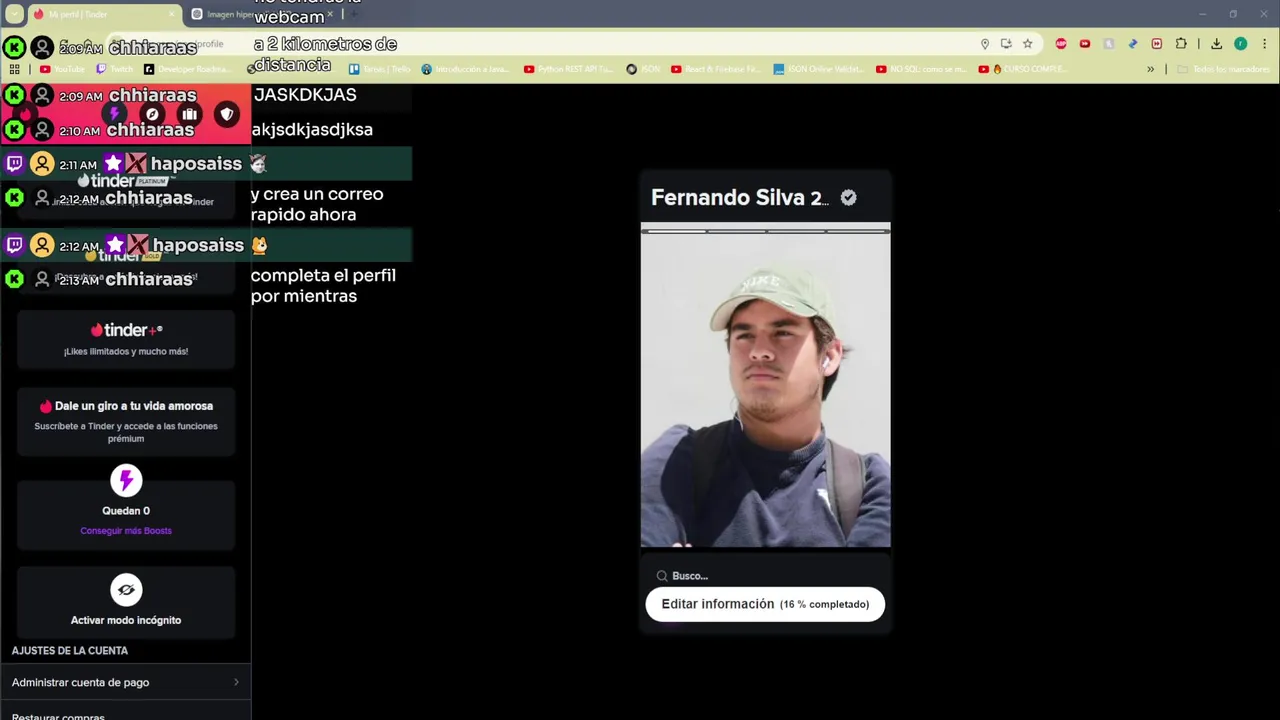The height and width of the screenshot is (720, 1280).
Task: Open the Chrome extensions puzzle icon
Action: pyautogui.click(x=1181, y=44)
